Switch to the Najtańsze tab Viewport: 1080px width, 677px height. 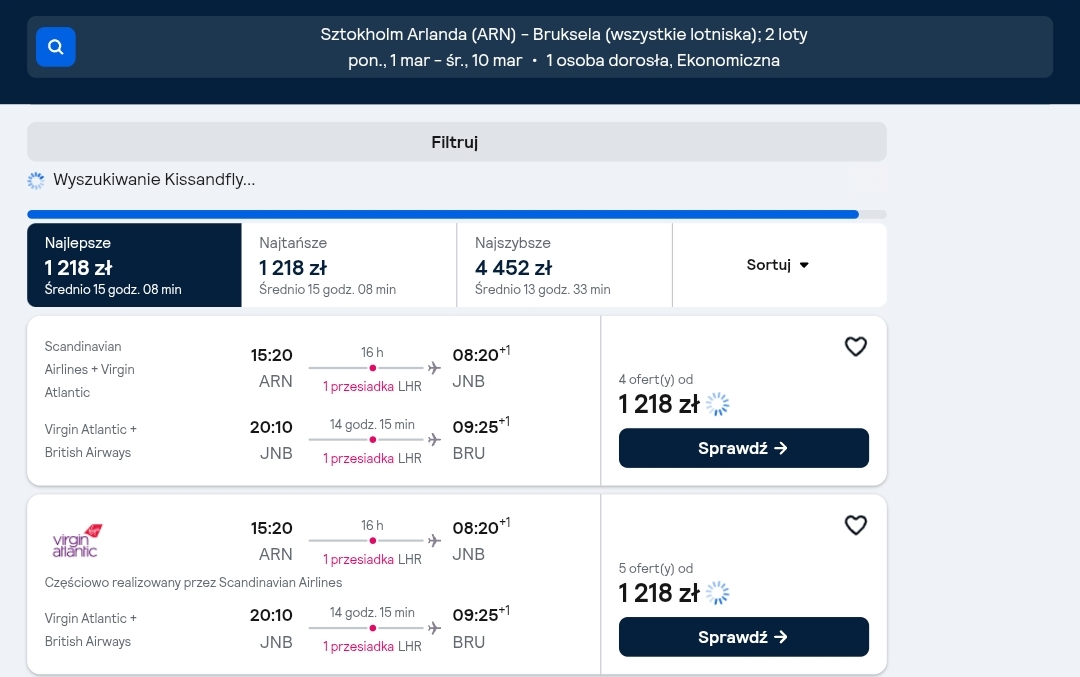coord(349,265)
